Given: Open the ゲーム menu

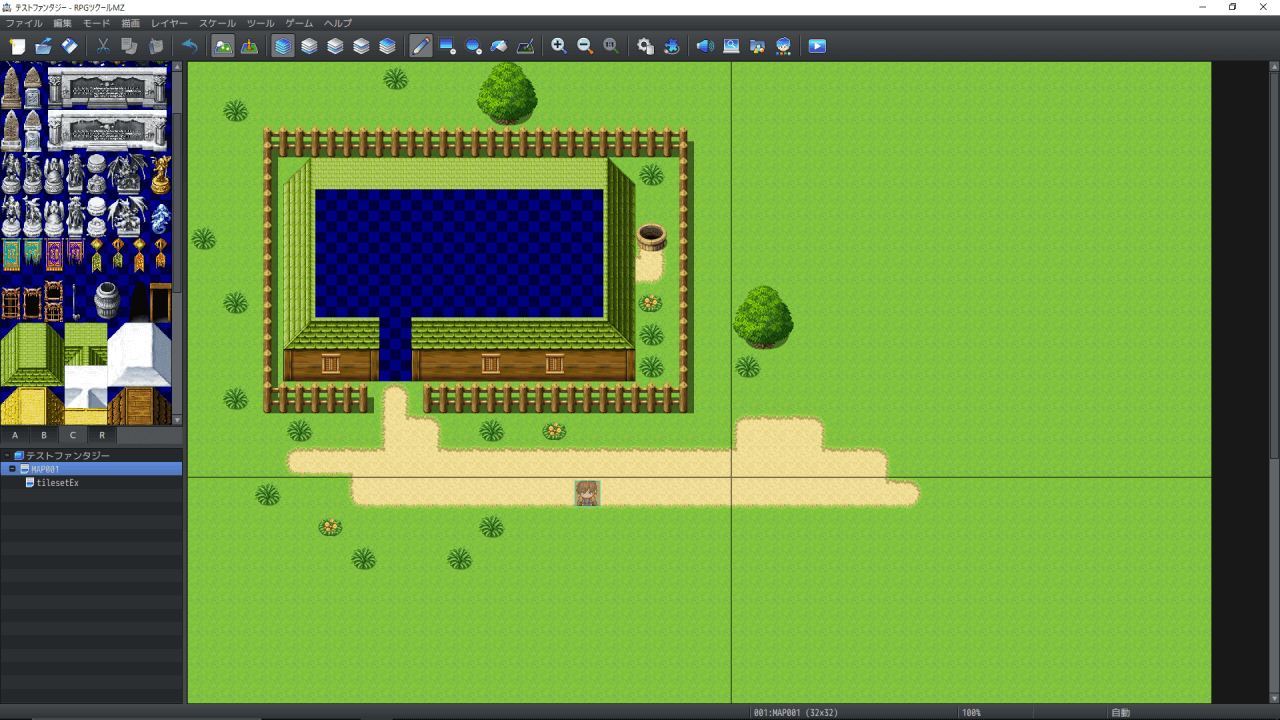Looking at the screenshot, I should pyautogui.click(x=299, y=23).
